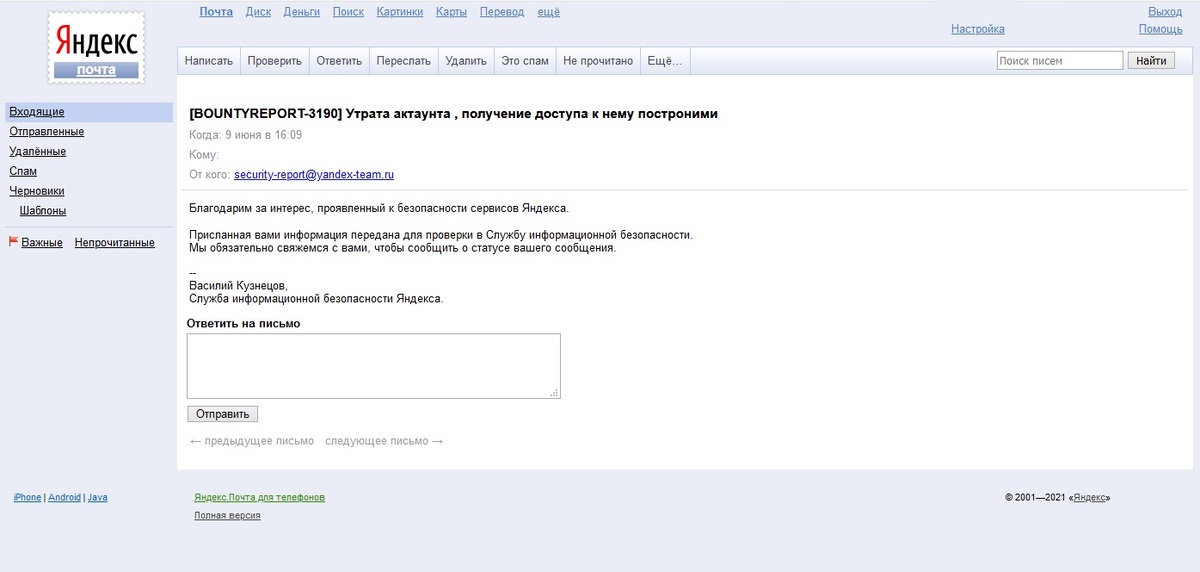Open the Настройка settings link
This screenshot has height=572, width=1200.
click(x=978, y=29)
